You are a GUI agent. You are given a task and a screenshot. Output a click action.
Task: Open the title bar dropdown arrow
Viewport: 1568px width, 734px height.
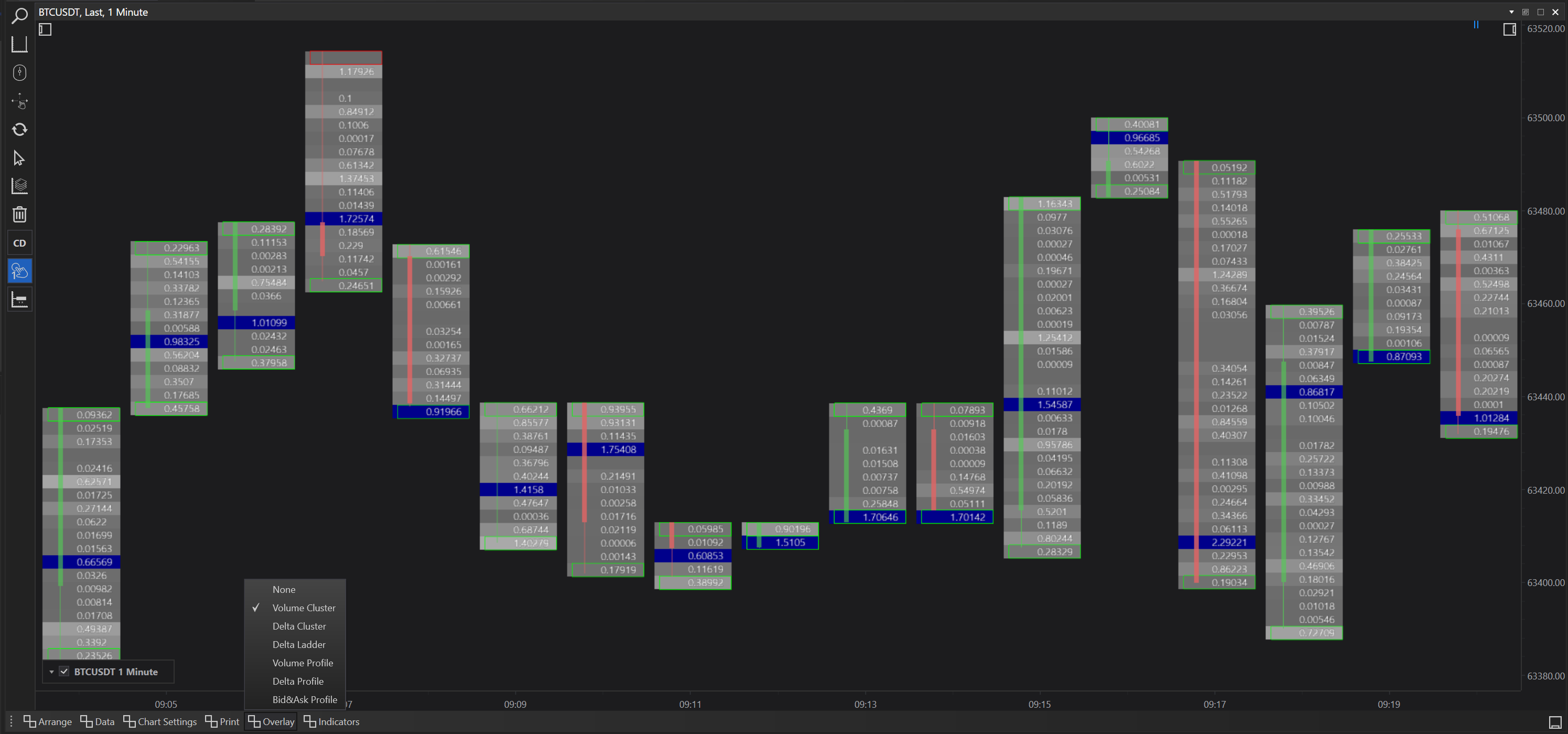pos(1511,12)
